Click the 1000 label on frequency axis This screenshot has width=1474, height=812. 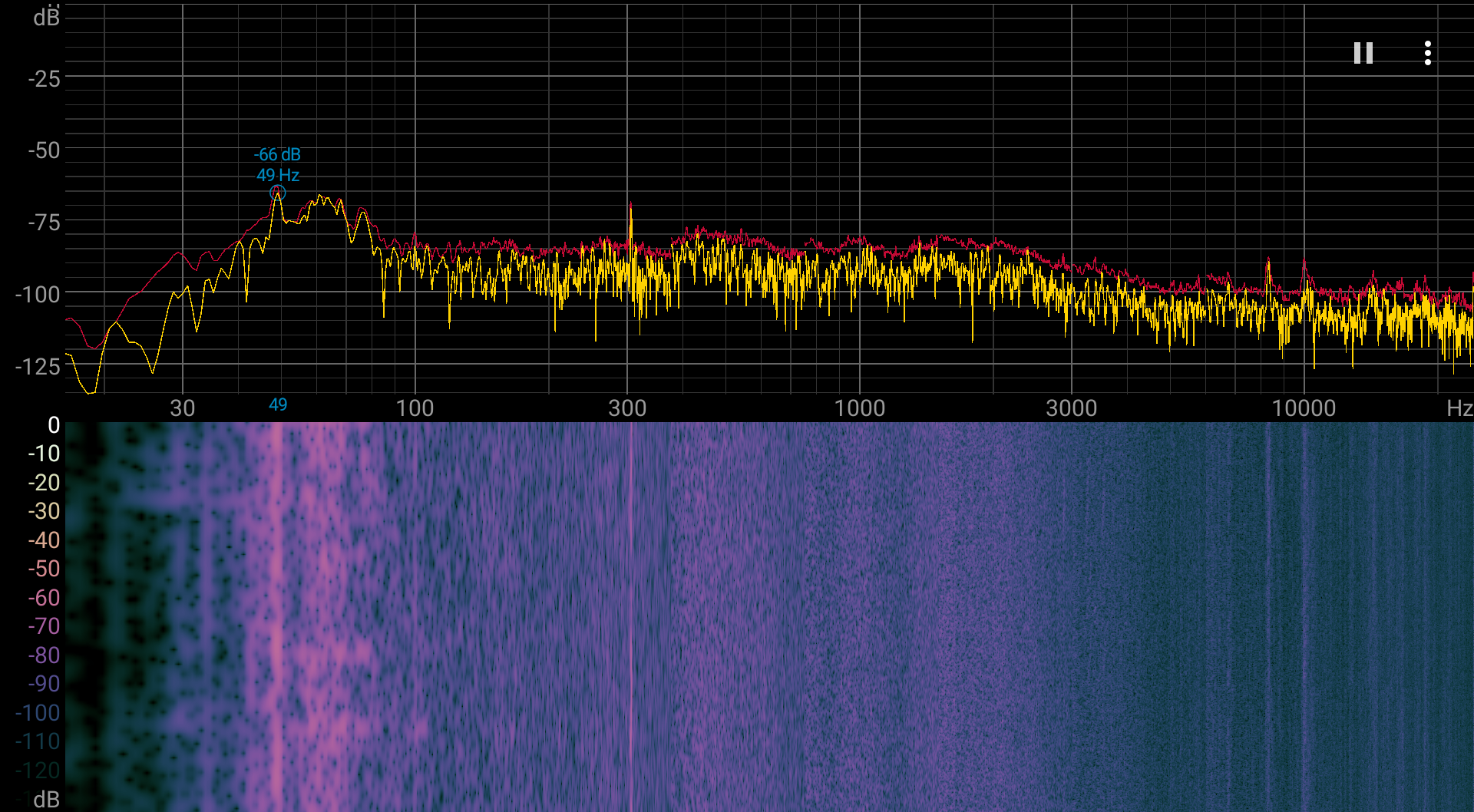pyautogui.click(x=860, y=408)
